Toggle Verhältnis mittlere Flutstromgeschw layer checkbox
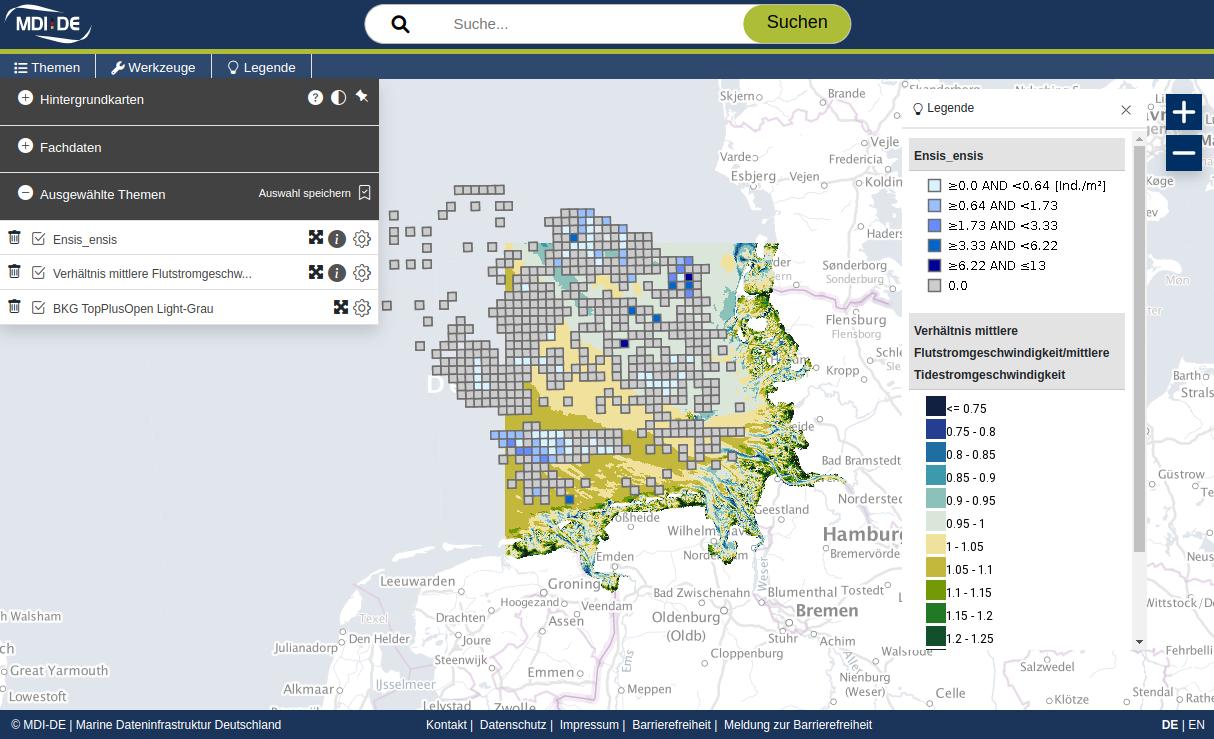Viewport: 1214px width, 739px height. [39, 273]
